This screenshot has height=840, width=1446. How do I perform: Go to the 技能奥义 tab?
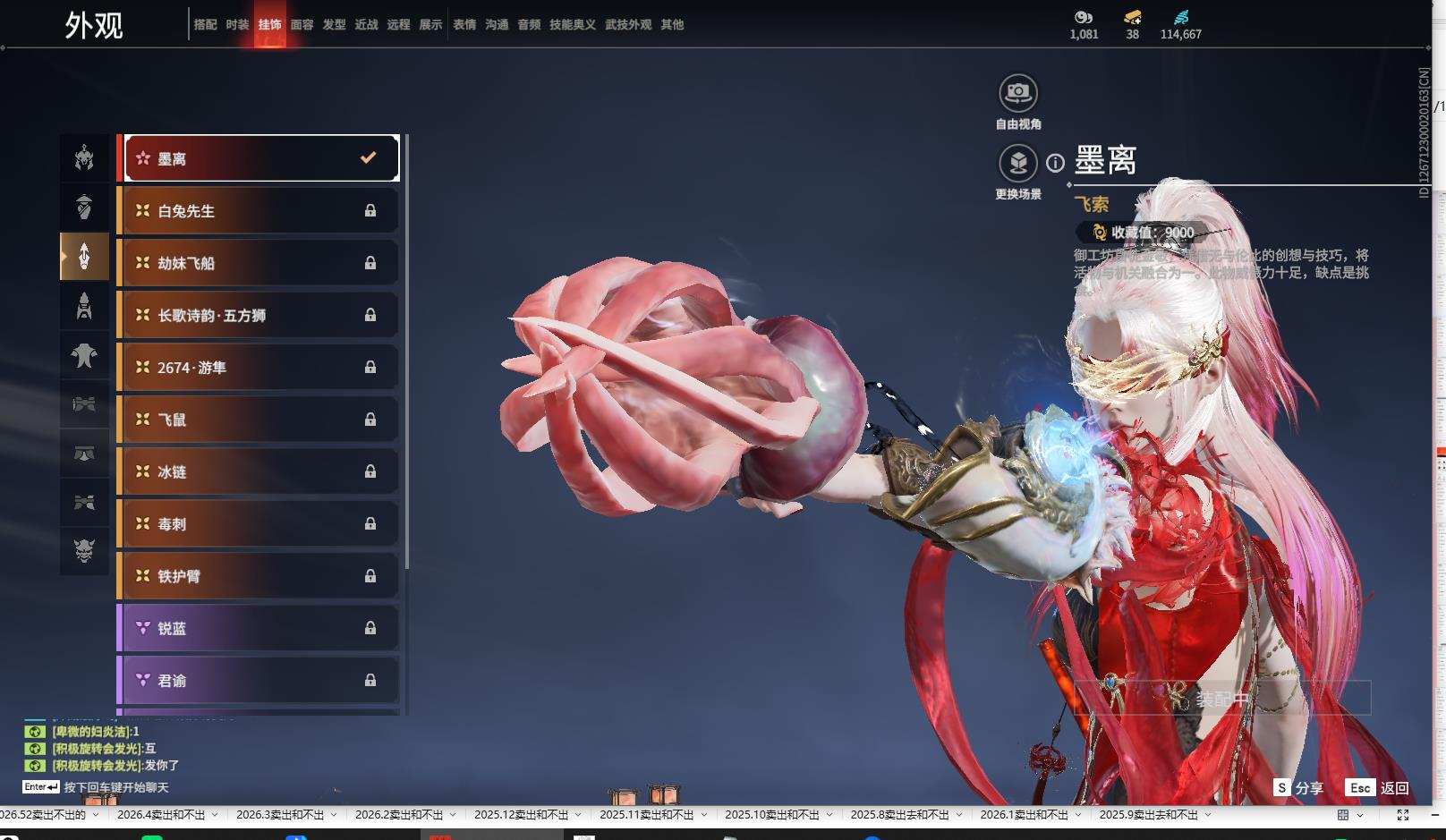(x=573, y=25)
